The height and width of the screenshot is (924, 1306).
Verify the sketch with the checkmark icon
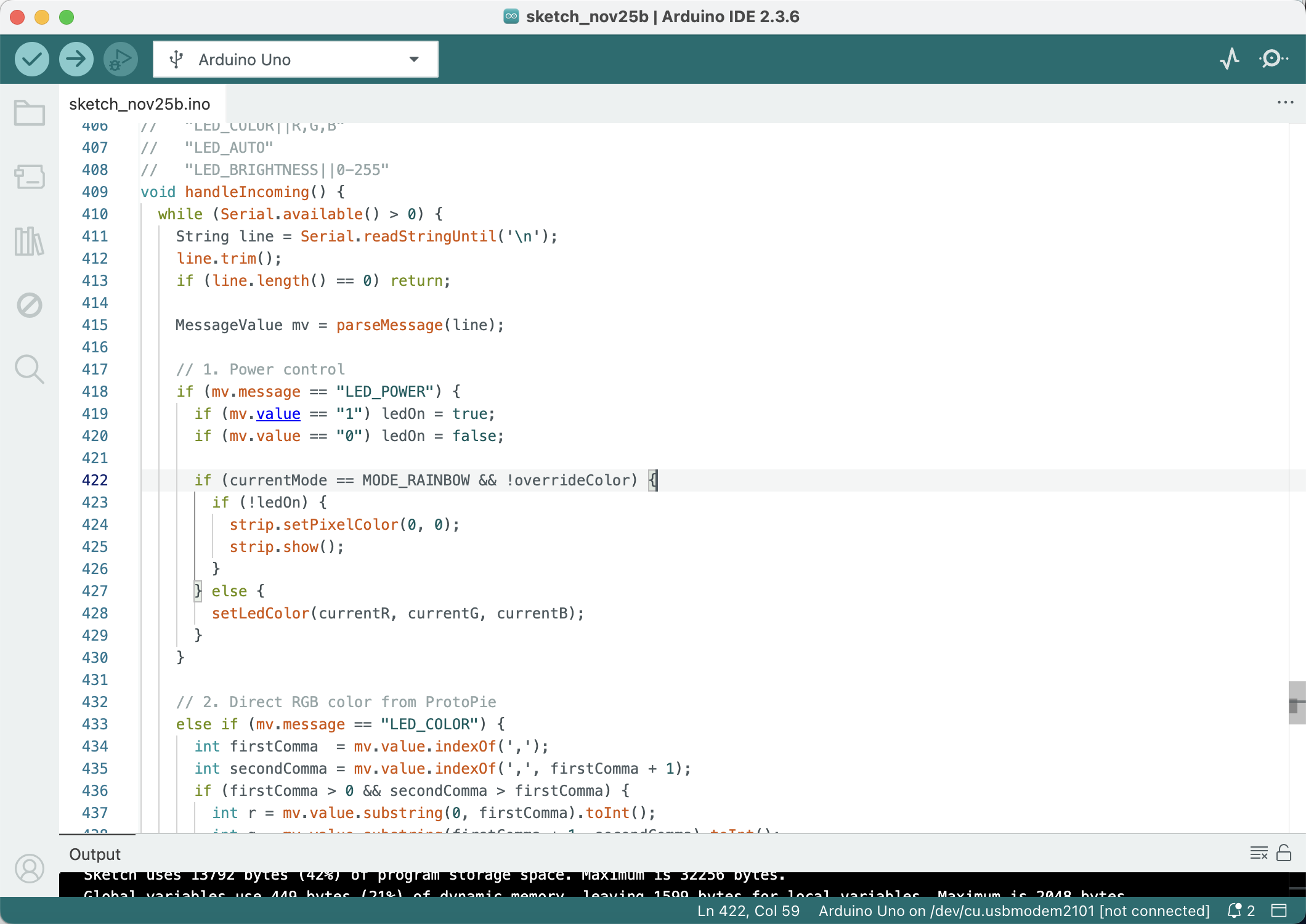[31, 59]
